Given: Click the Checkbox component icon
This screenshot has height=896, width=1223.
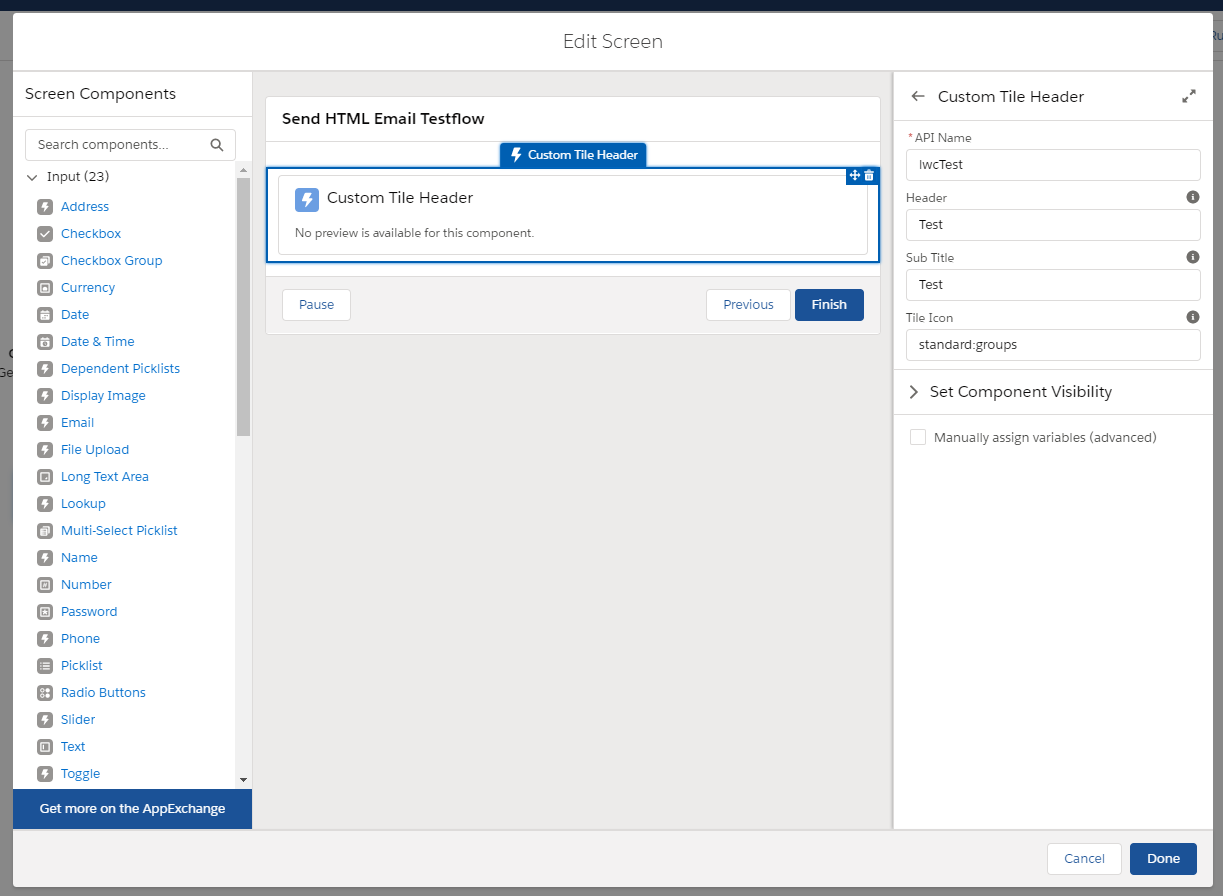Looking at the screenshot, I should [44, 234].
